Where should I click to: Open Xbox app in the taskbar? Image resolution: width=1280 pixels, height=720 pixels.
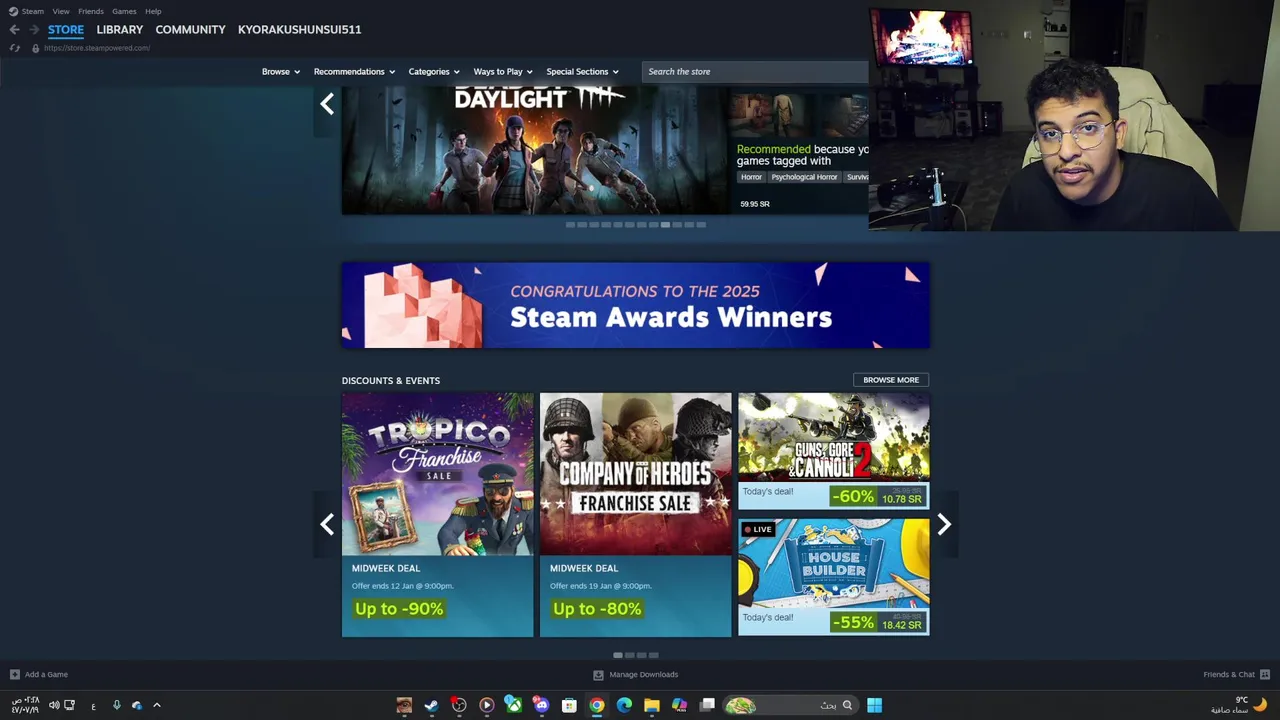point(513,705)
